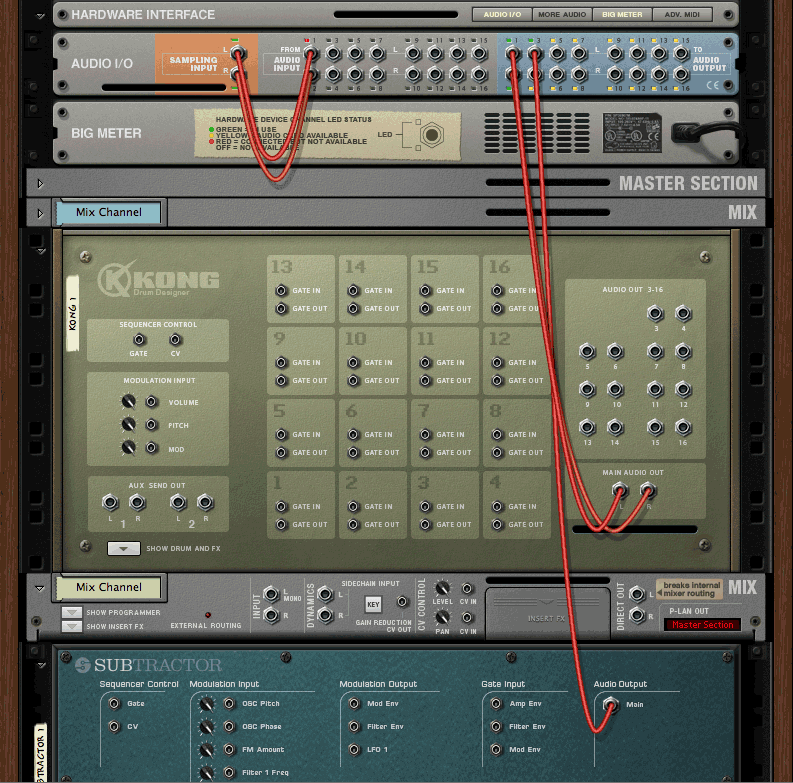Click the lower Mix Channel name label
Viewport: 793px width, 783px height.
(x=109, y=587)
